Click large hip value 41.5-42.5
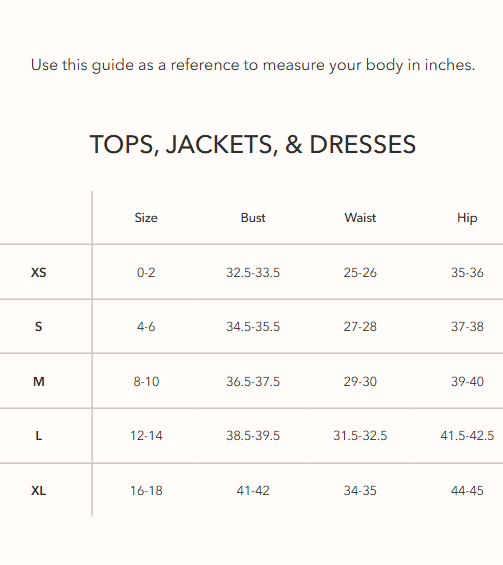503x565 pixels. 467,436
